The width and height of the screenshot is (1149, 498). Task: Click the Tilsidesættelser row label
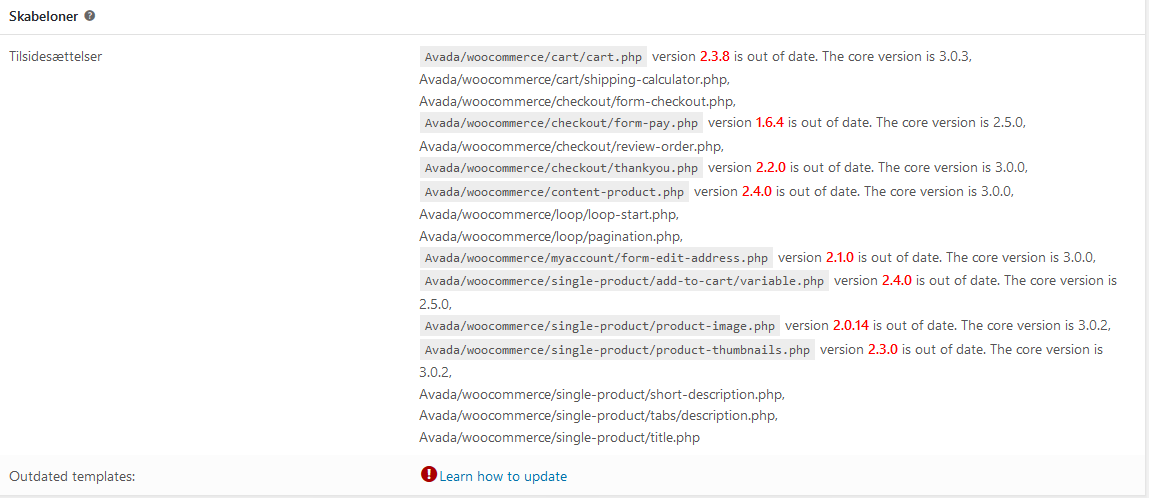(x=56, y=56)
